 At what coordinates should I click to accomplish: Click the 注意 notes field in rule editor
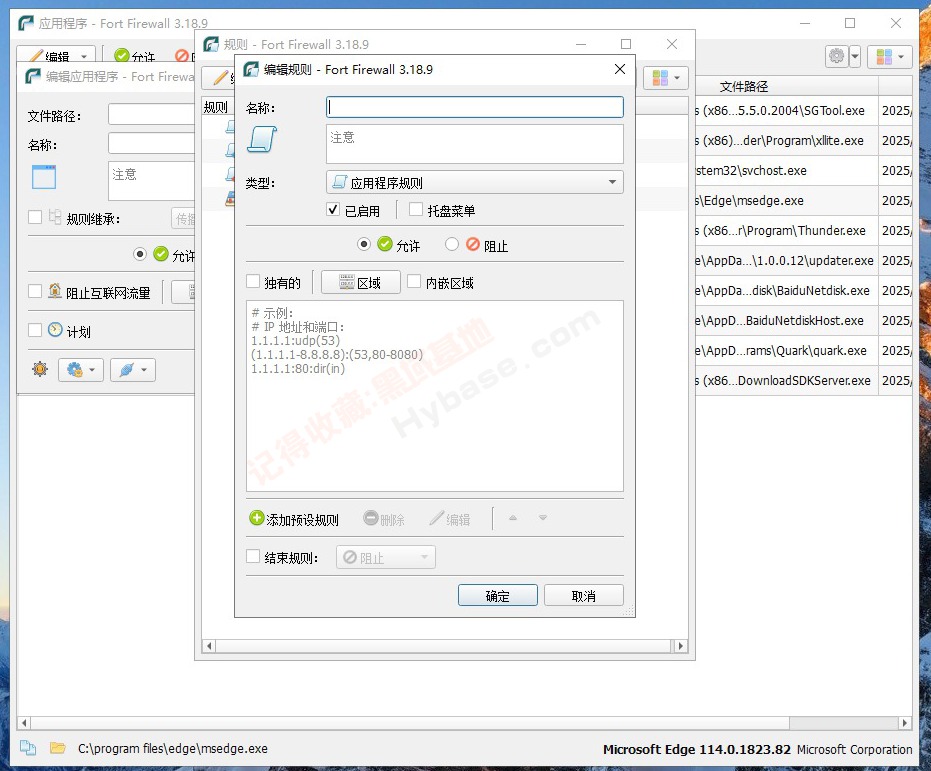point(474,144)
